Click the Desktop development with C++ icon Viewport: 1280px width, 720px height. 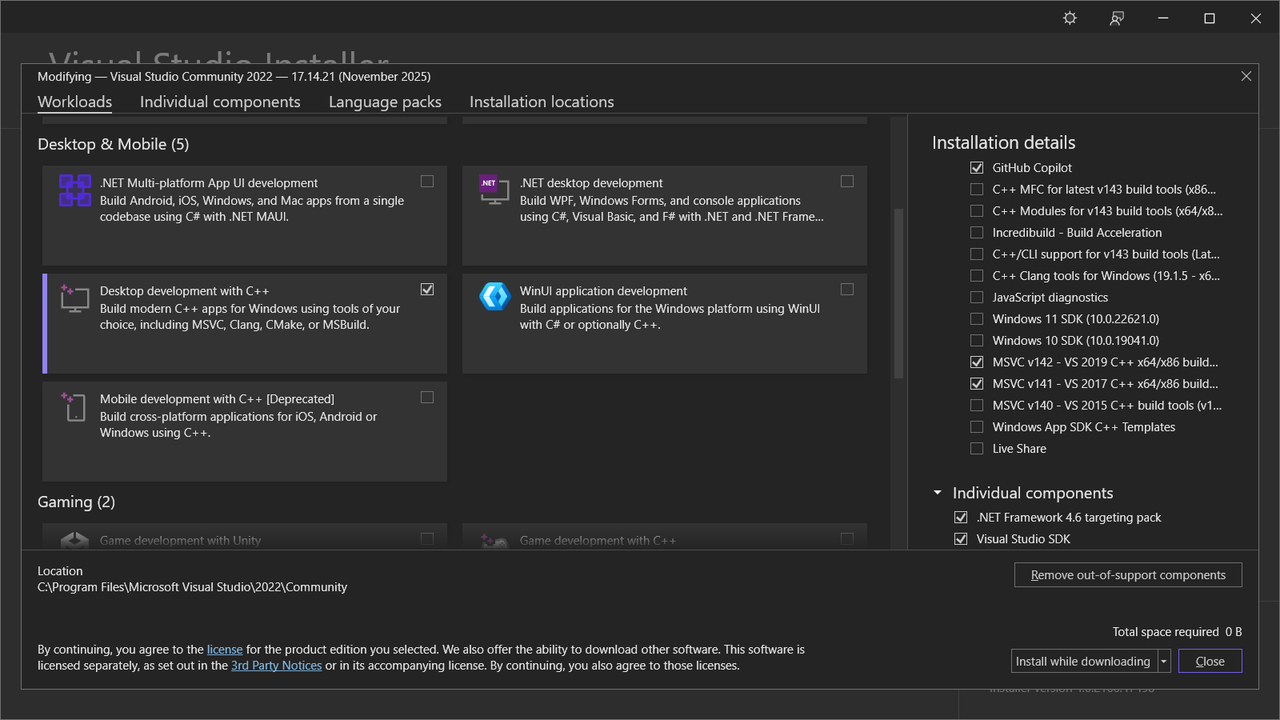pyautogui.click(x=75, y=298)
